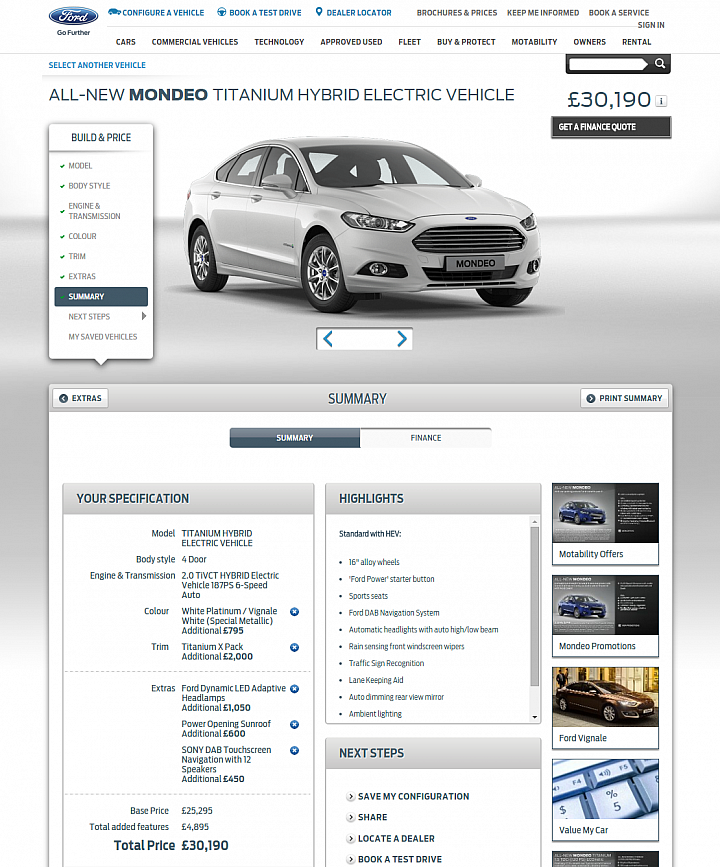Click Share link in Next Steps
The image size is (720, 867).
tap(373, 817)
